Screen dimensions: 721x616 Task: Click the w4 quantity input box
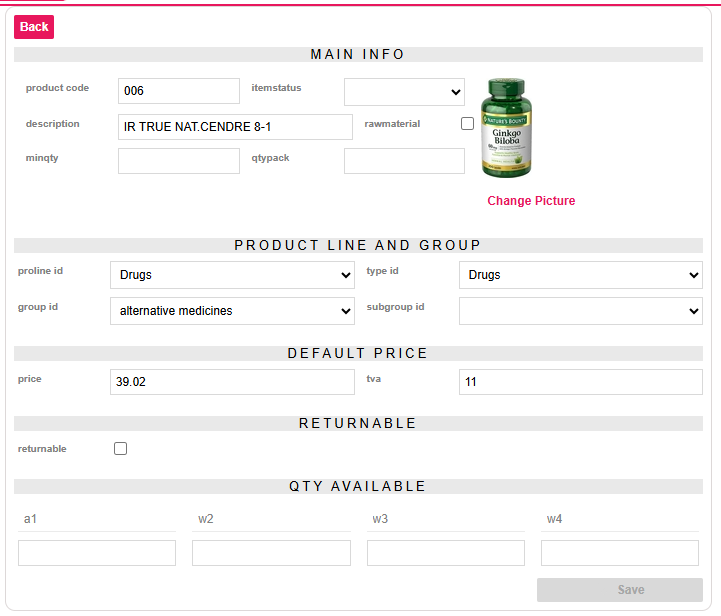click(619, 553)
